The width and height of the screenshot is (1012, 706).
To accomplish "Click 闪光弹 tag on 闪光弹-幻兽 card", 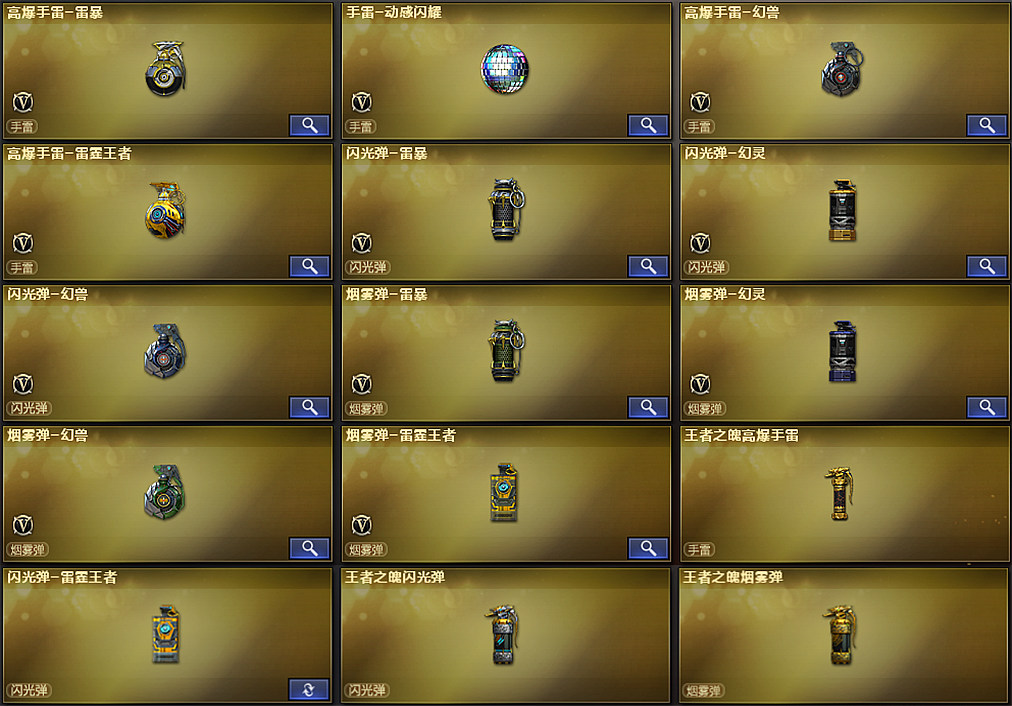I will point(29,408).
